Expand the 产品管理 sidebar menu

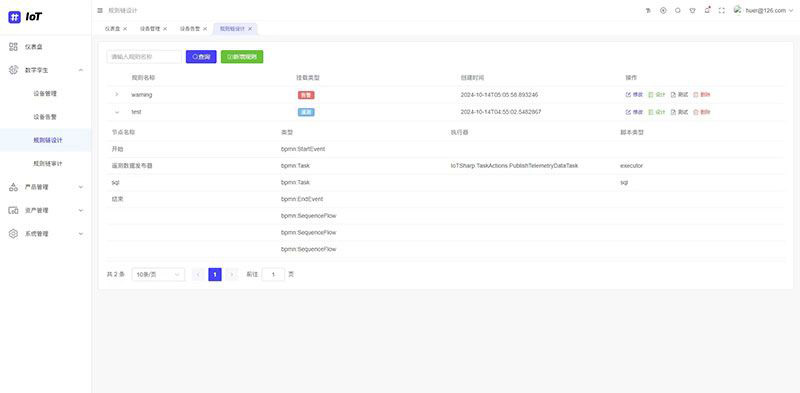(x=81, y=187)
